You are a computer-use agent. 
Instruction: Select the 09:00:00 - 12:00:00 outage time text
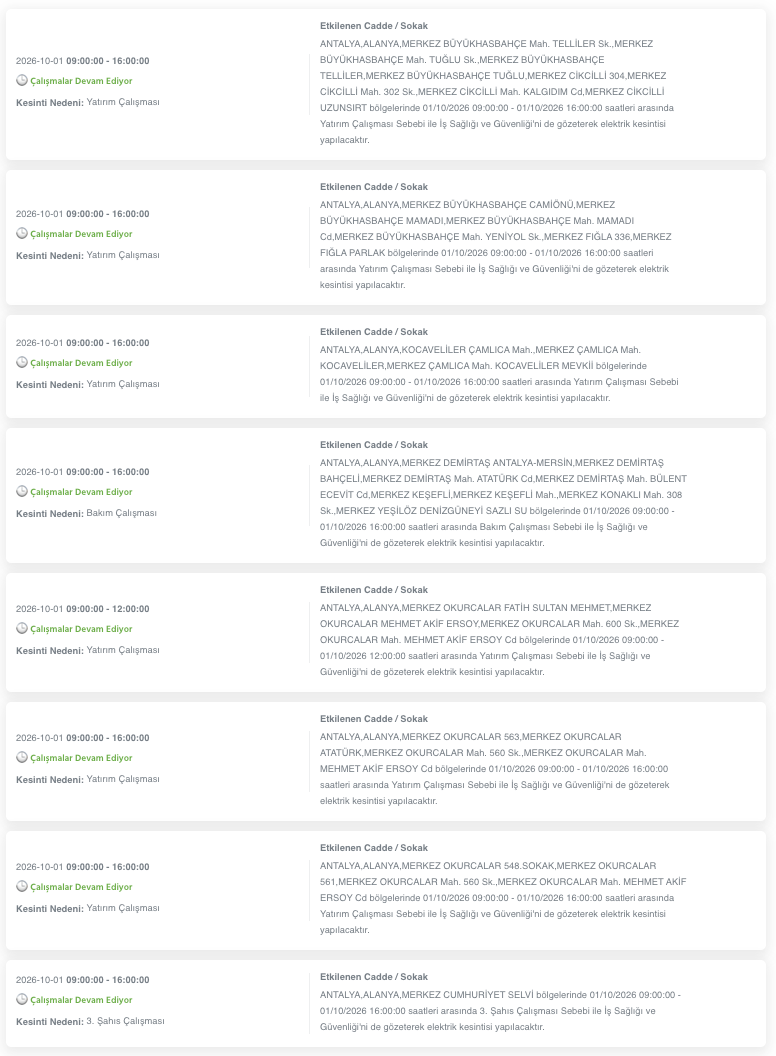click(108, 609)
